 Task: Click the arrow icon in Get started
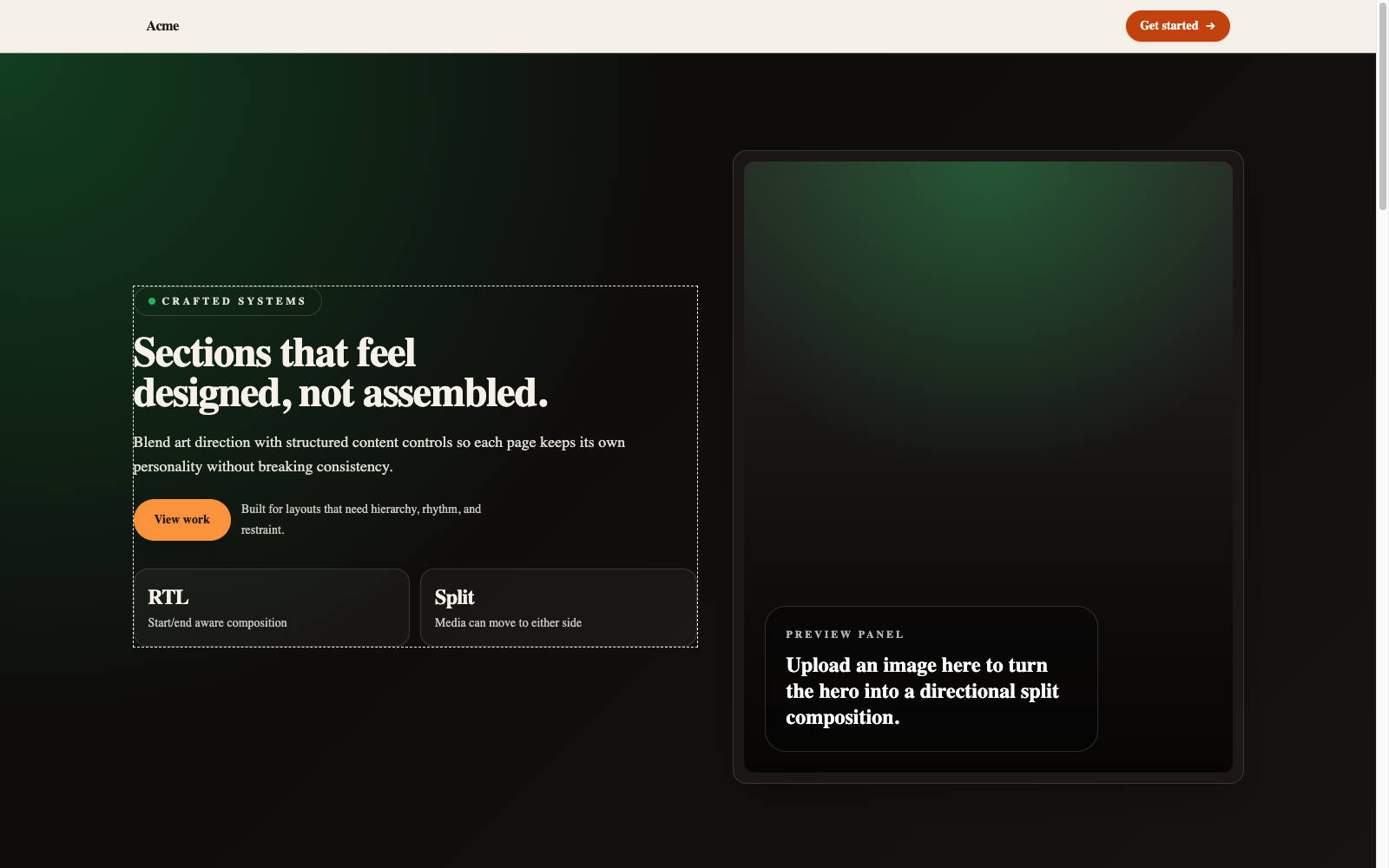point(1210,26)
